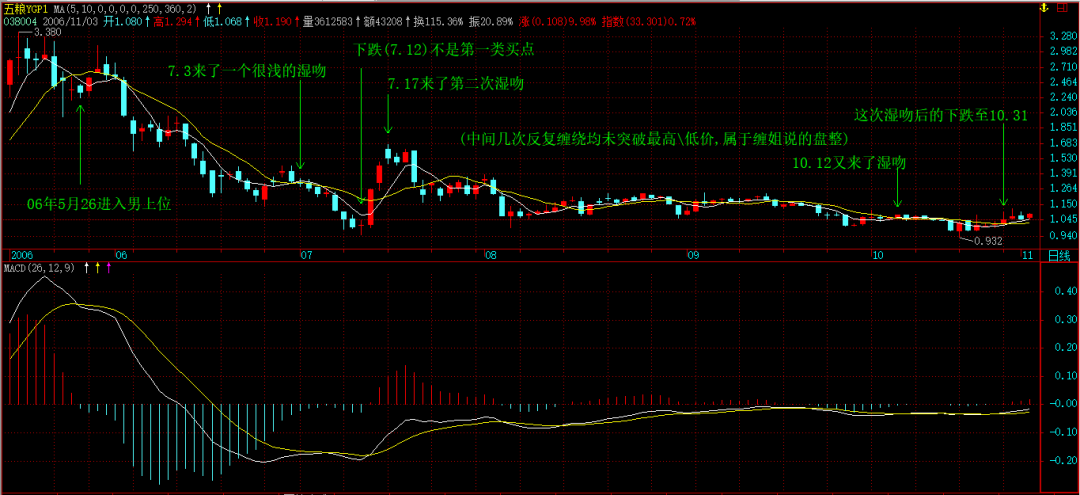The image size is (1080, 495).
Task: Select the 07 month marker on timeline
Action: pos(307,255)
